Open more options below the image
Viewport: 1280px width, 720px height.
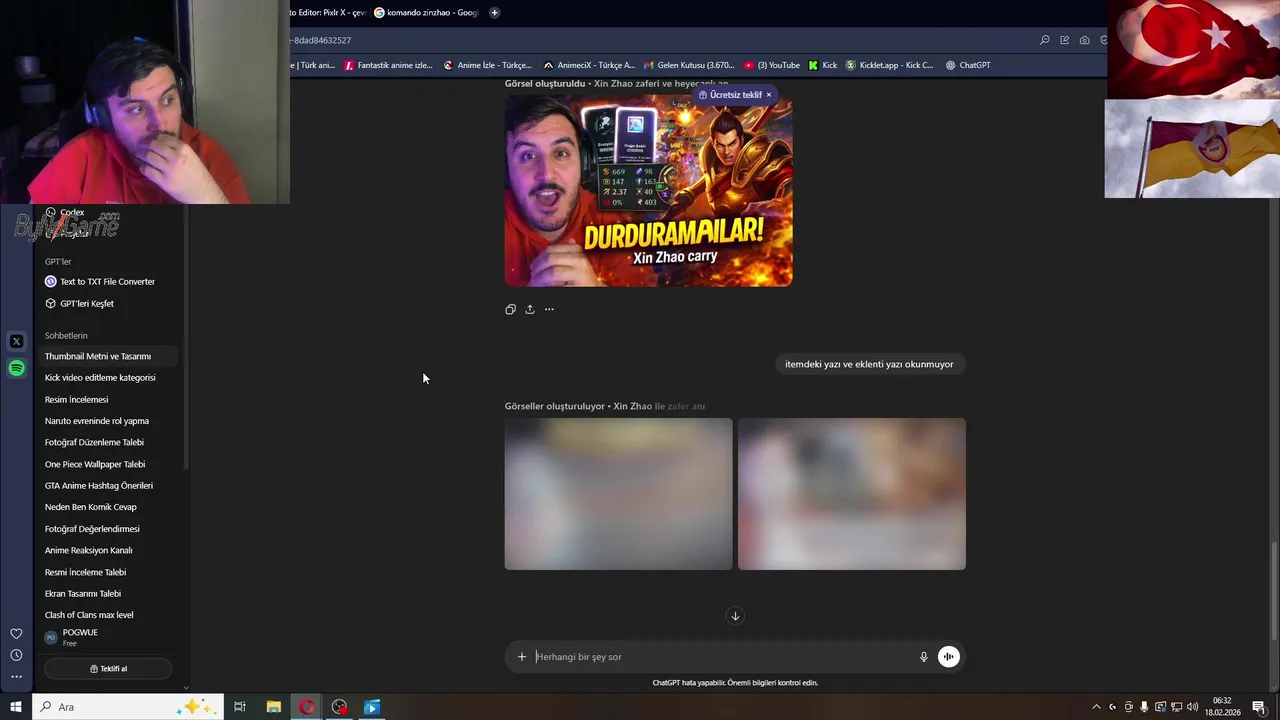tap(549, 310)
